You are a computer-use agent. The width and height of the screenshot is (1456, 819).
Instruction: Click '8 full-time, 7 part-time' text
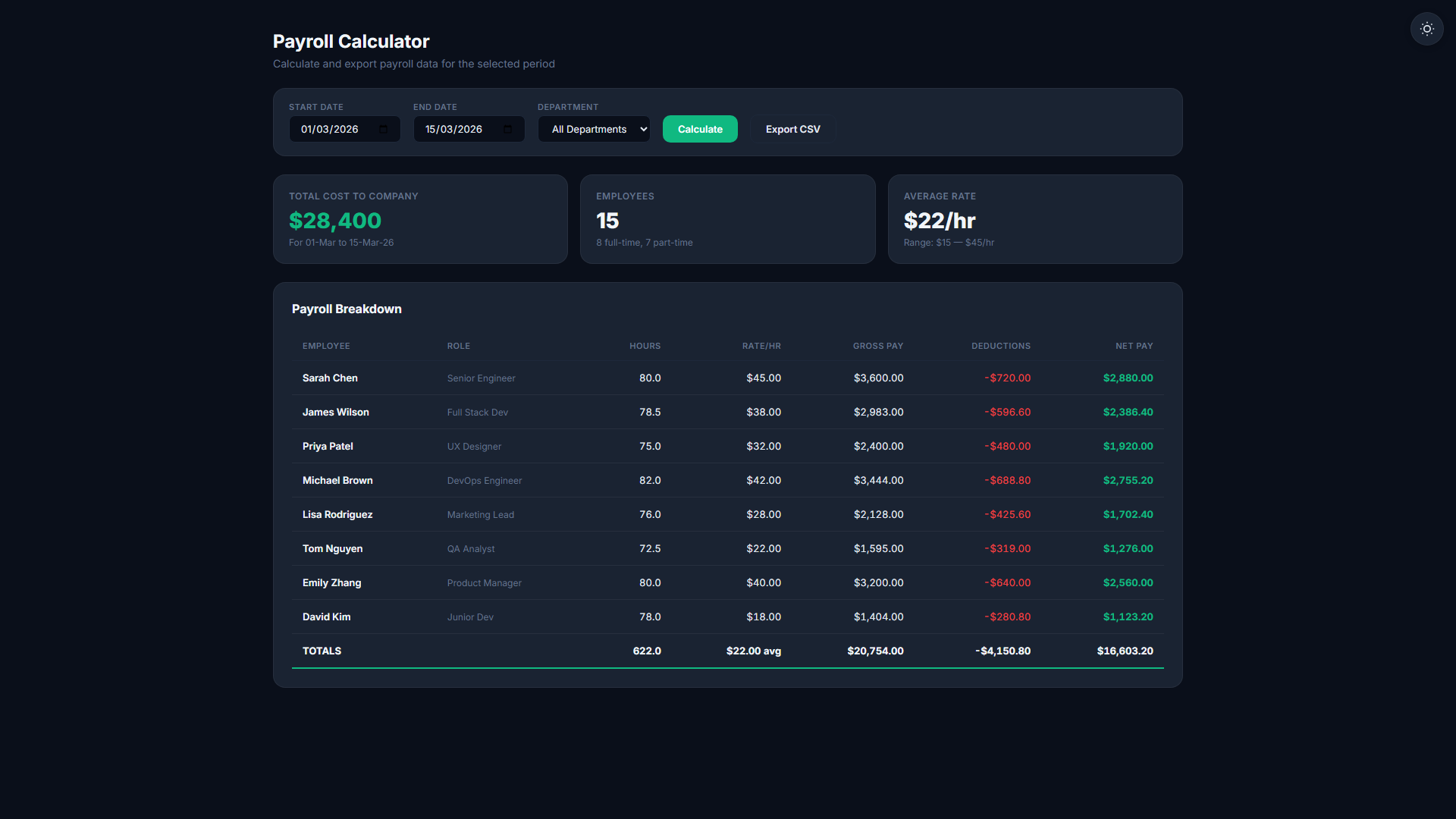645,243
